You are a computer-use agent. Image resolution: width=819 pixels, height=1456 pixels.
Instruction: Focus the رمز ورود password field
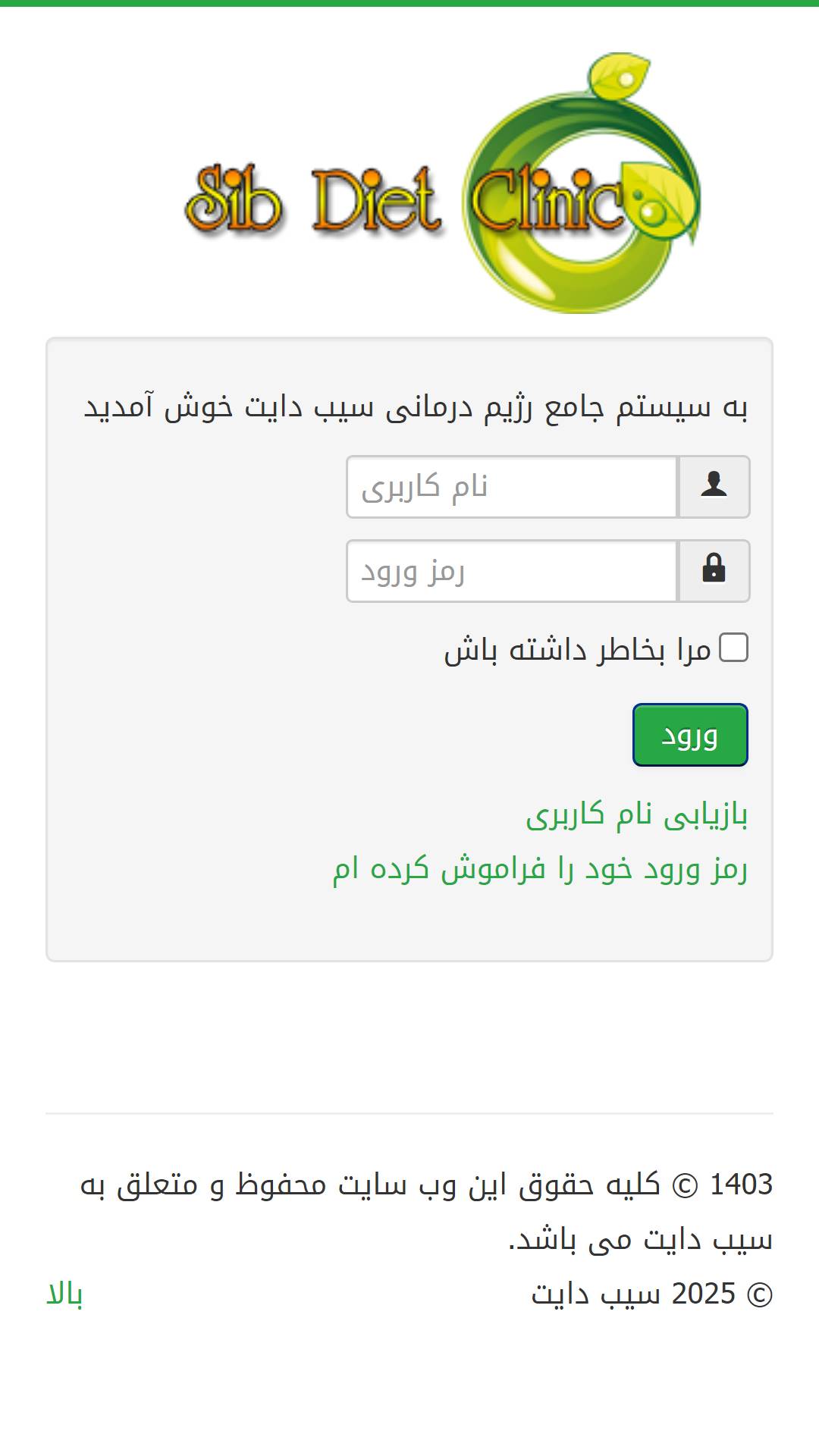512,571
